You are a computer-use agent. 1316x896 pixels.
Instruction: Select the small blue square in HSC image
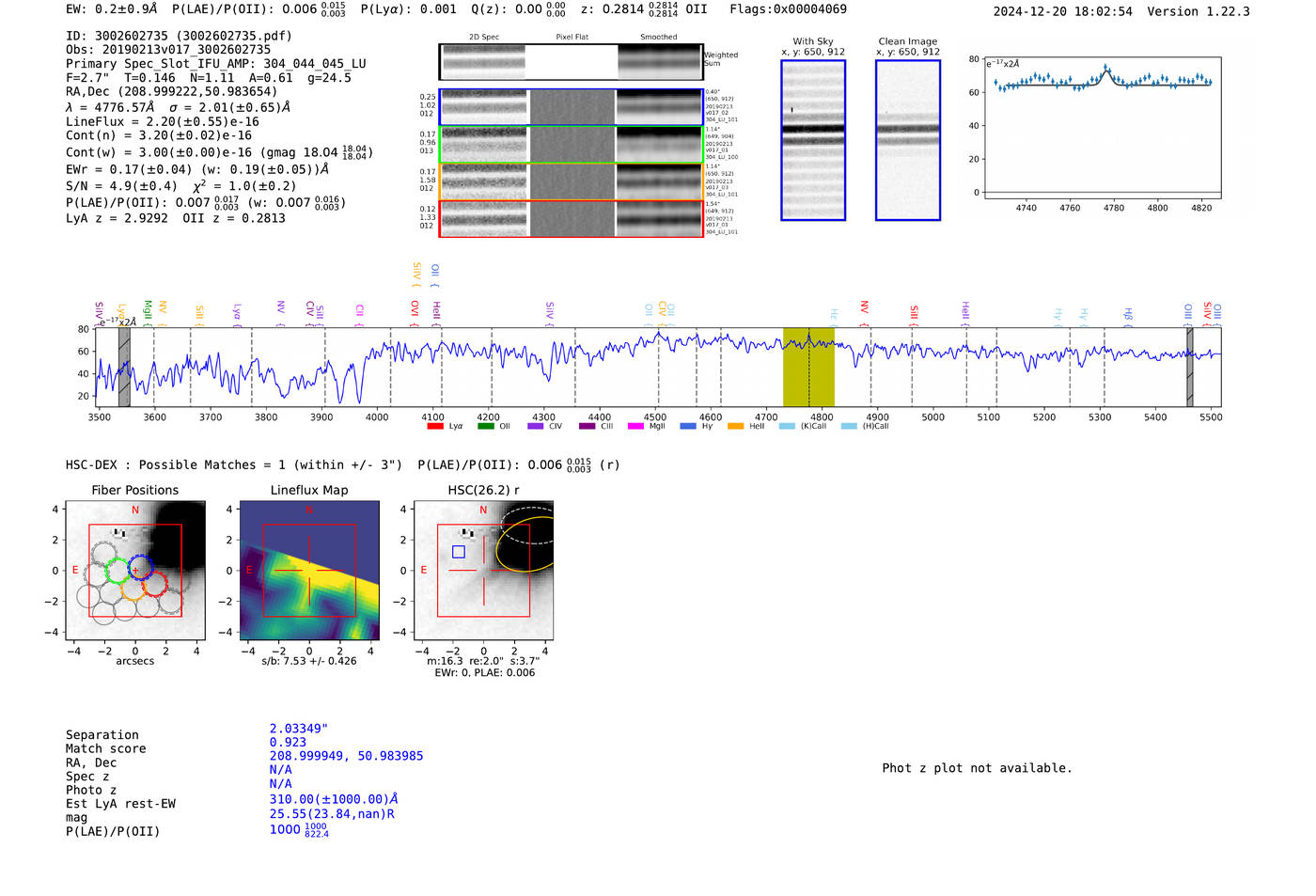pyautogui.click(x=459, y=552)
